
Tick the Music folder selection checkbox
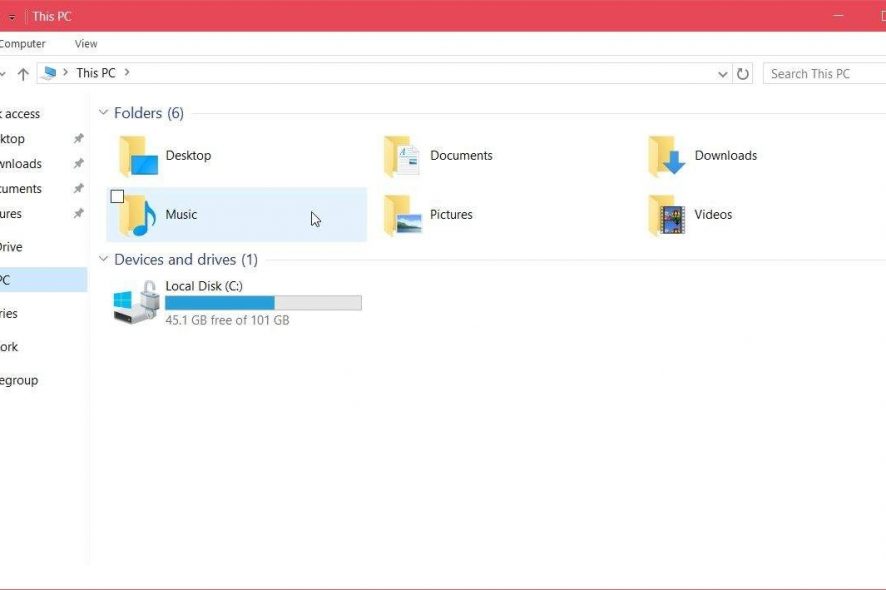[x=118, y=196]
